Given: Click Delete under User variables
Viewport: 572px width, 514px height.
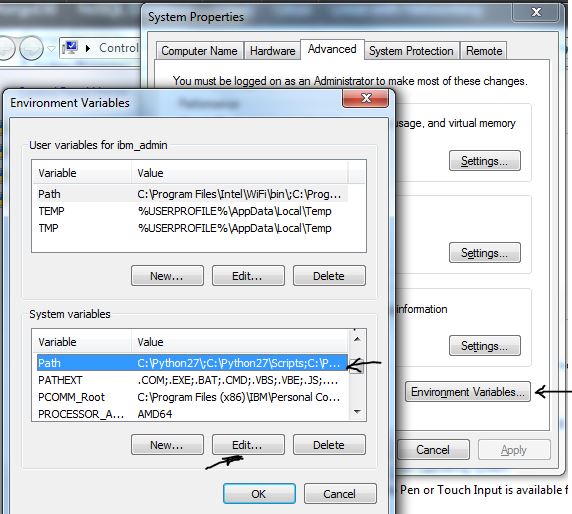Looking at the screenshot, I should pyautogui.click(x=329, y=276).
